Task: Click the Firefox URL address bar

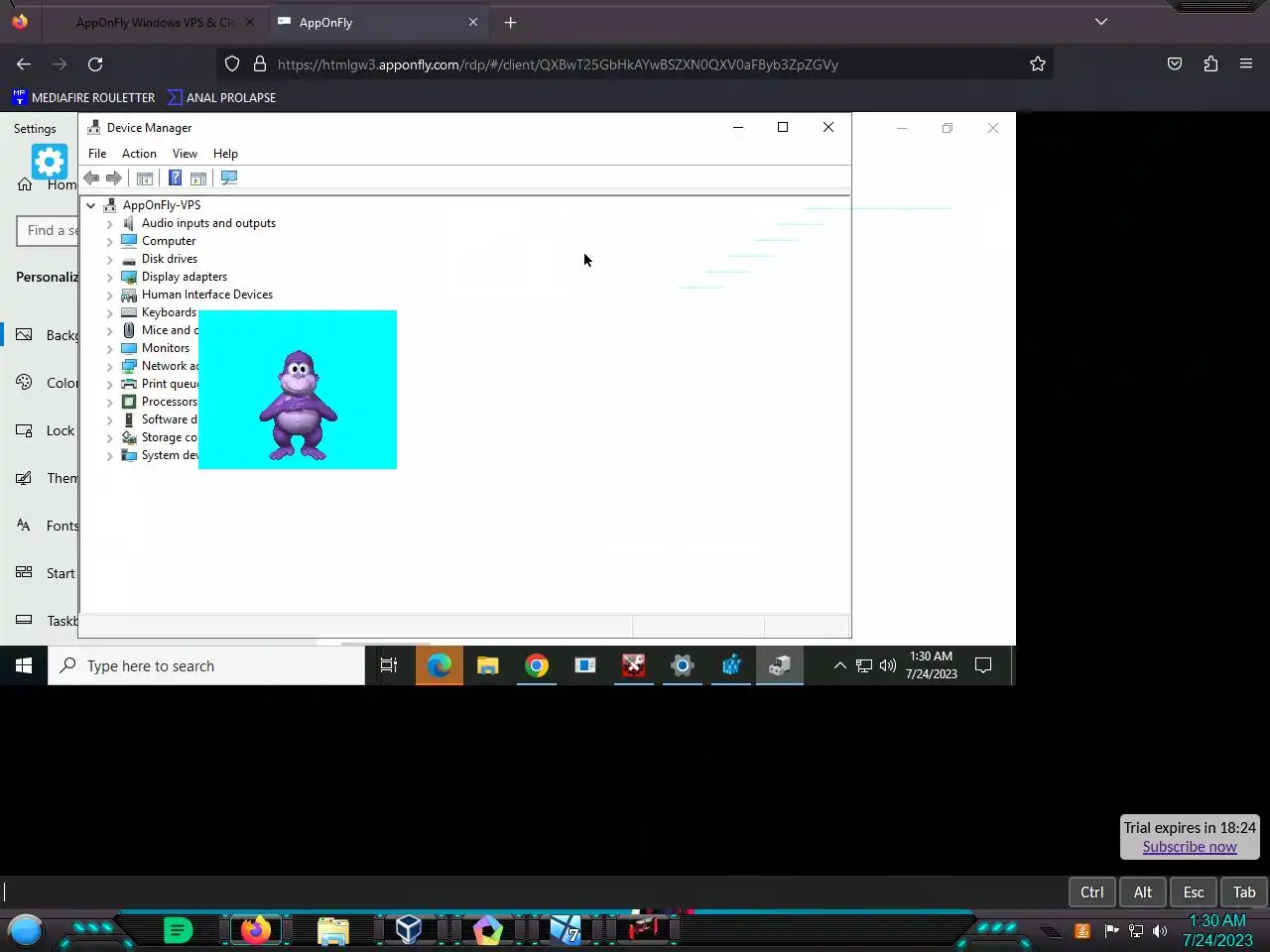Action: pyautogui.click(x=635, y=64)
